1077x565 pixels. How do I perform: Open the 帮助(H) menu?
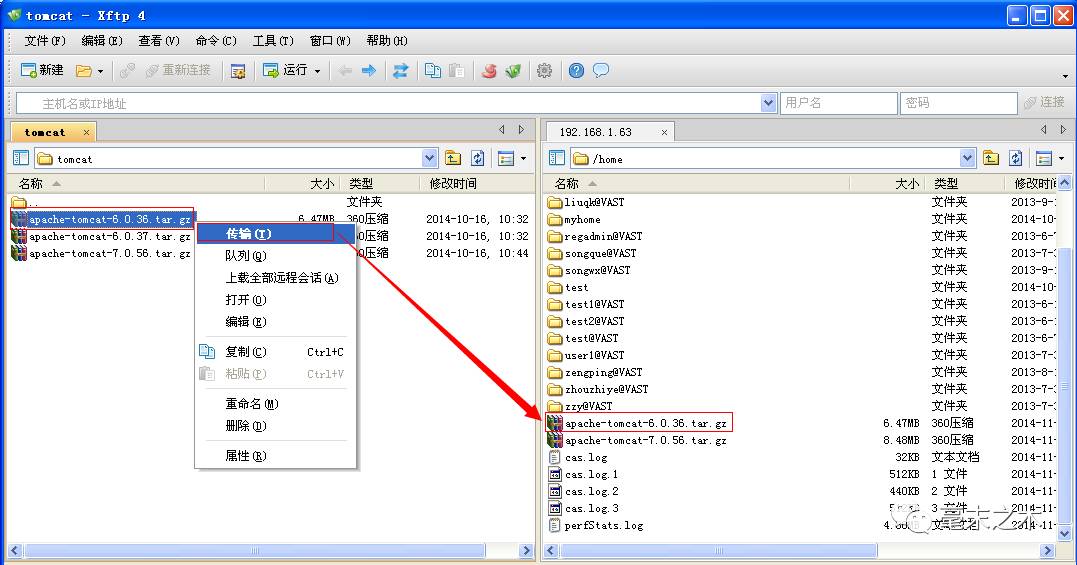click(x=387, y=41)
